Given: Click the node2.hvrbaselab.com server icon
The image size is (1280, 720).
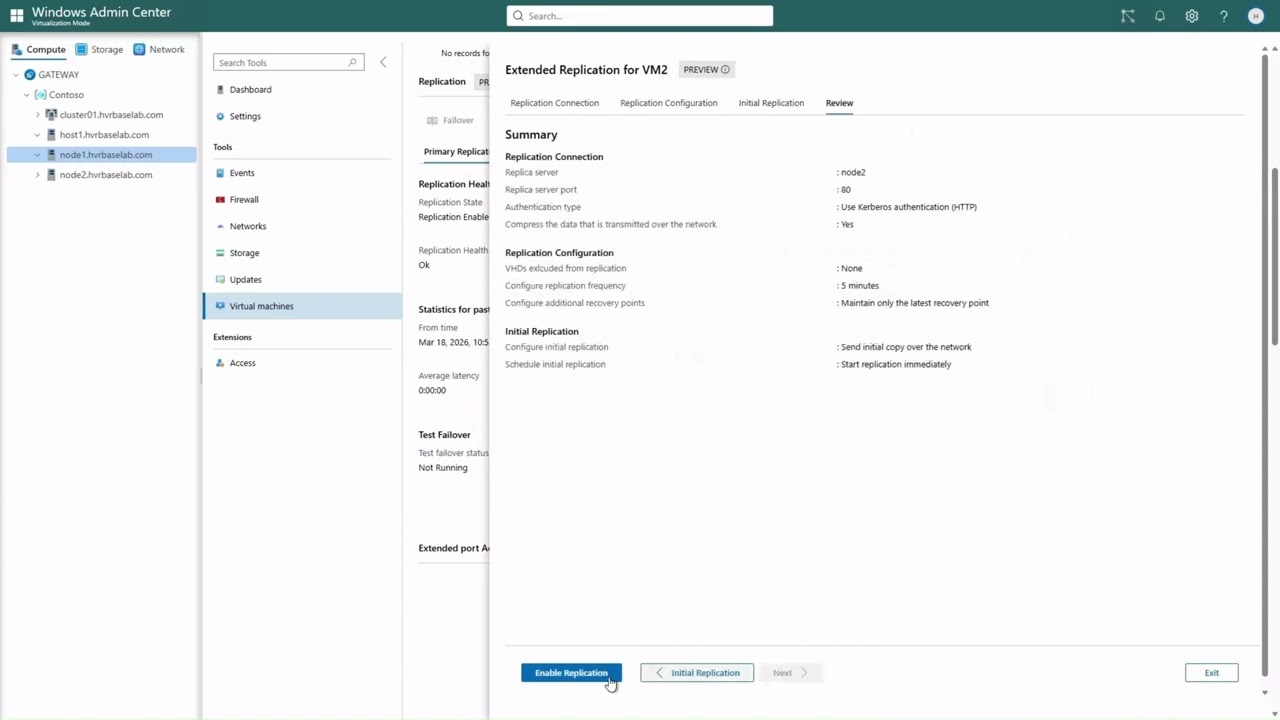Looking at the screenshot, I should 51,175.
